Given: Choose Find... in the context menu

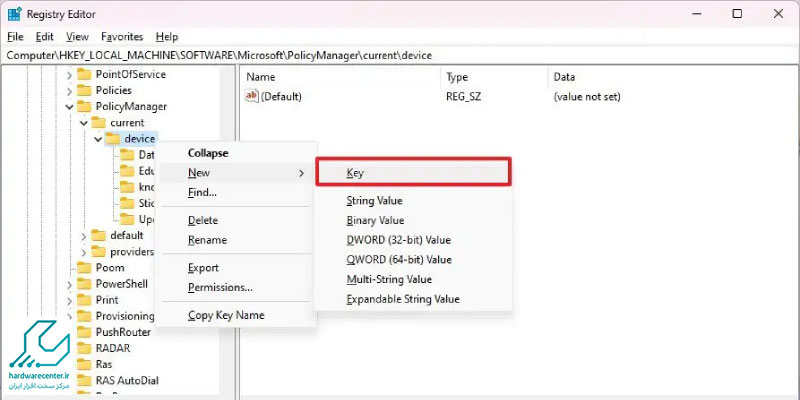Looking at the screenshot, I should 236,193.
